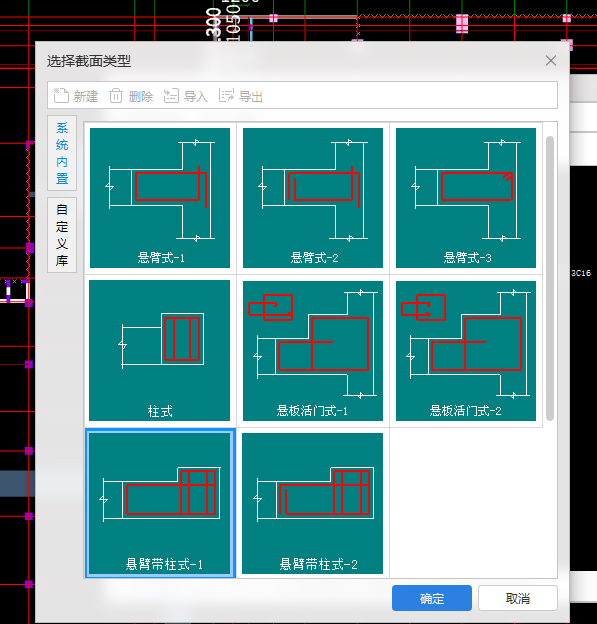Select the 悬臂带柱式-1 section thumbnail
This screenshot has width=597, height=624.
click(160, 503)
